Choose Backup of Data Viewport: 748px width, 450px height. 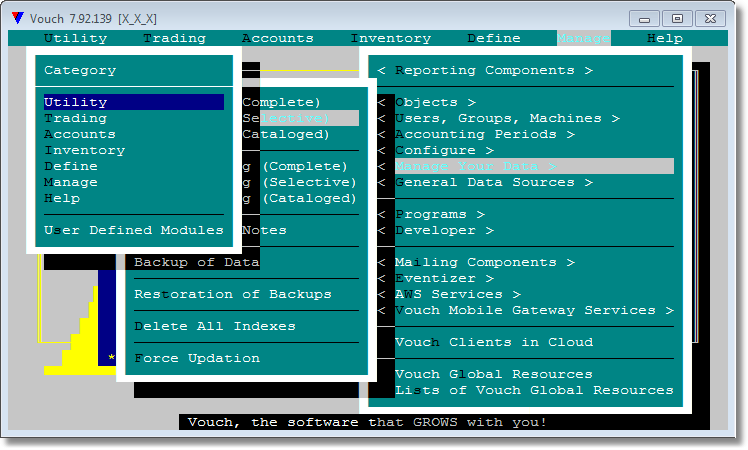tap(197, 262)
